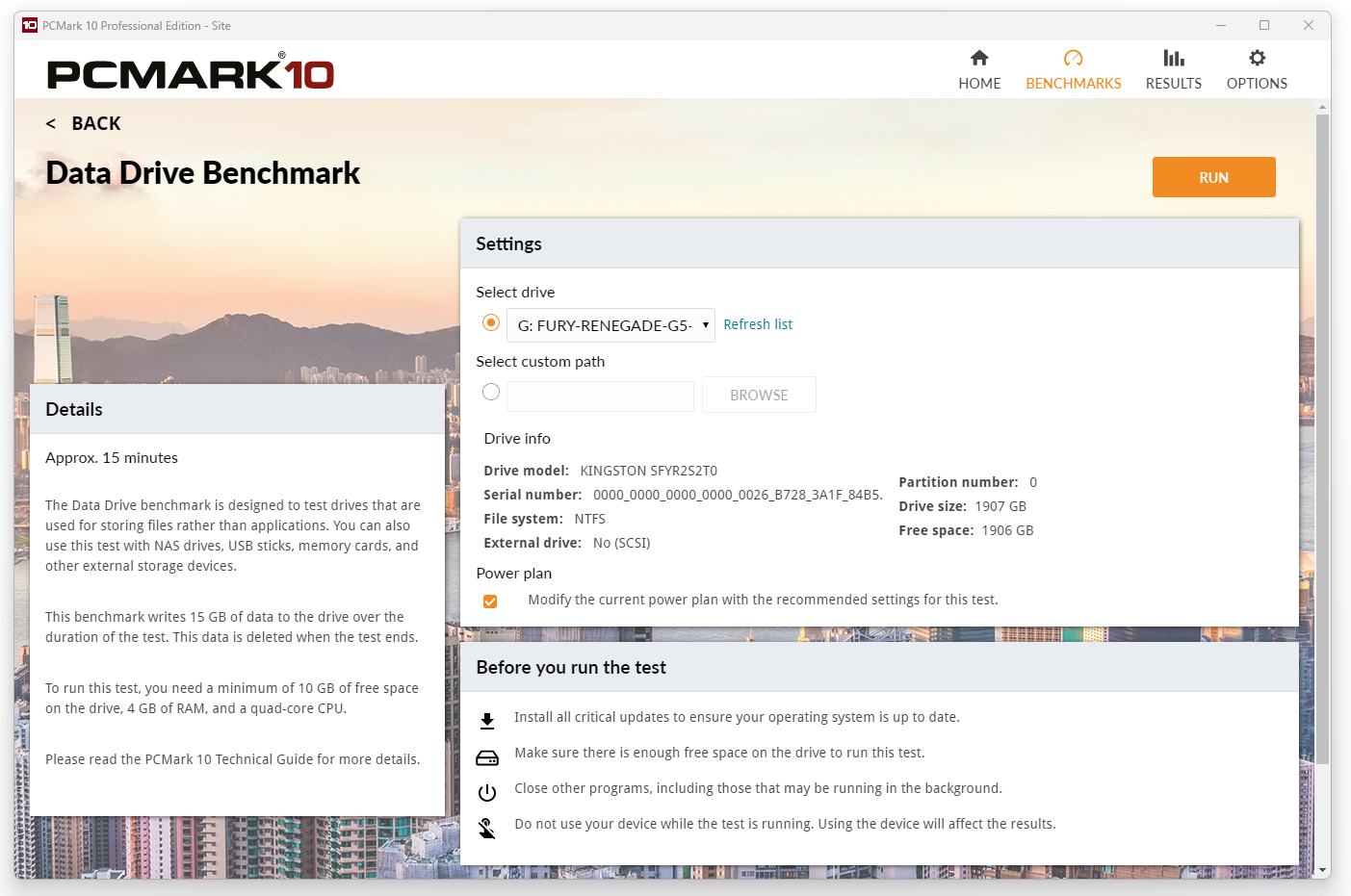Click the Options gear icon

(1257, 58)
